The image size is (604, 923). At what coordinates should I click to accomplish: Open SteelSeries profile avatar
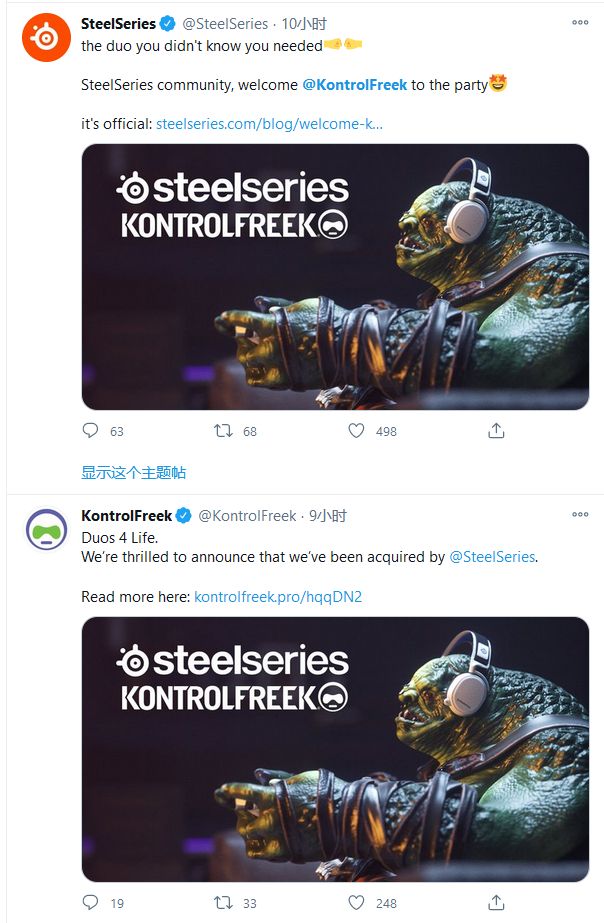(x=46, y=38)
